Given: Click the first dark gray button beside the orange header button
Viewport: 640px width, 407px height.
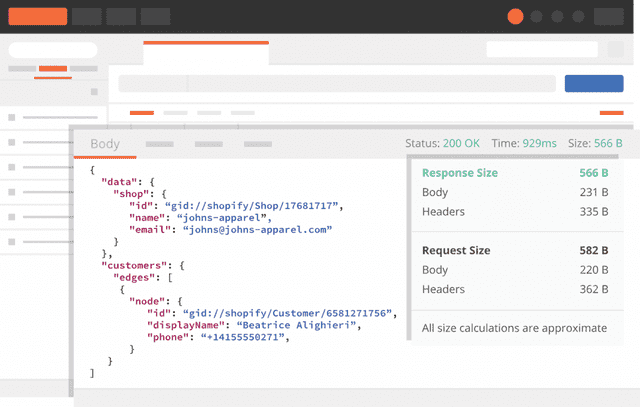Looking at the screenshot, I should [87, 16].
